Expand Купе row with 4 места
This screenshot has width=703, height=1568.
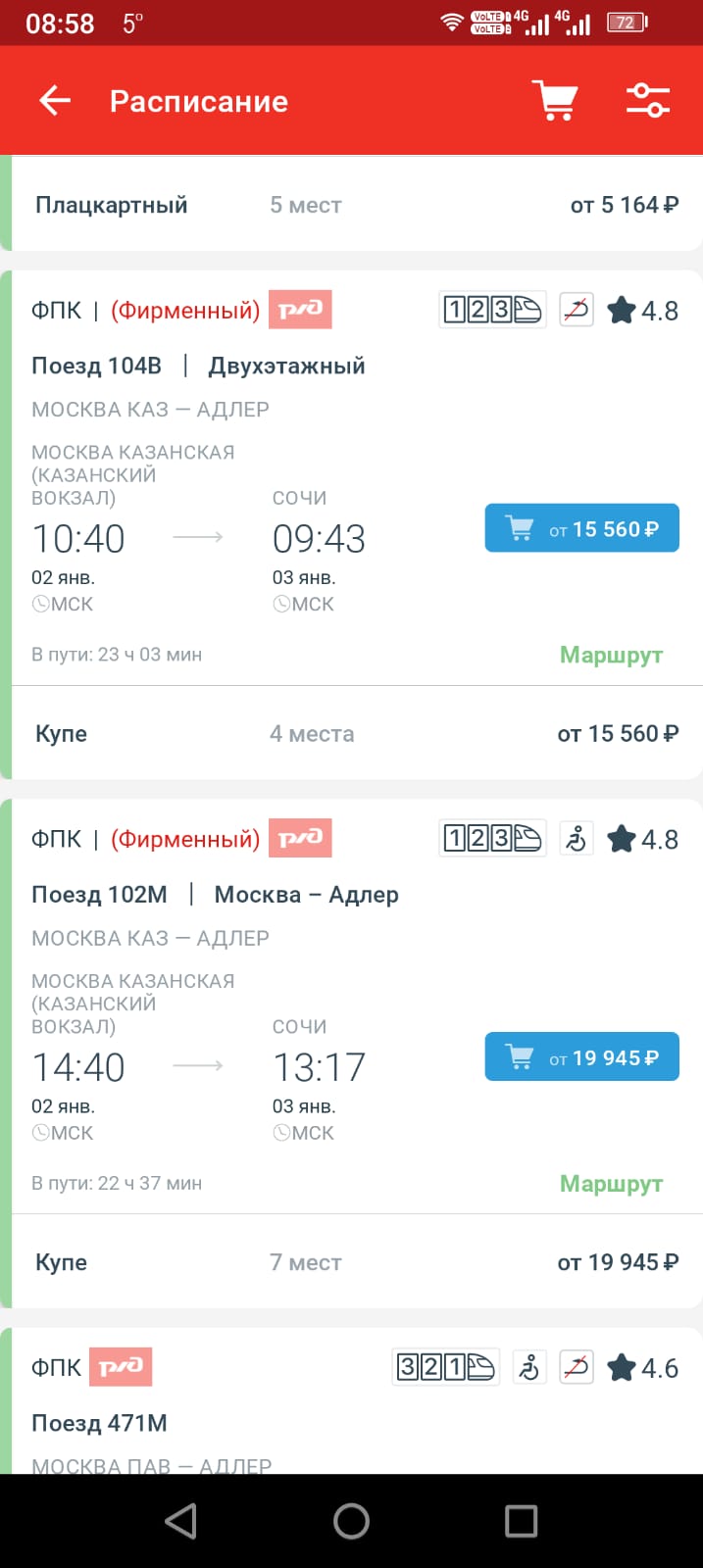click(x=357, y=734)
